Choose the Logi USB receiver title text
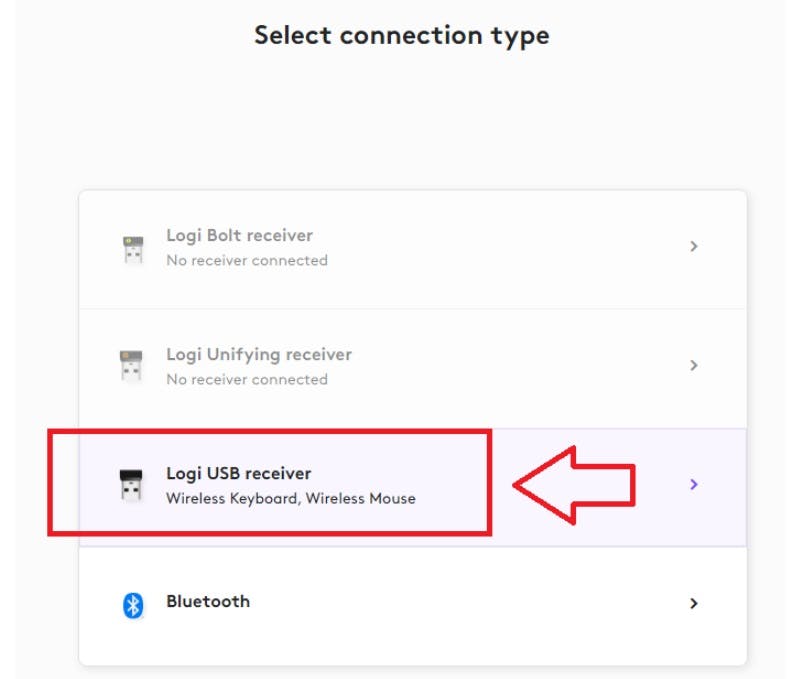Screen dimensions: 797x679 pos(238,474)
